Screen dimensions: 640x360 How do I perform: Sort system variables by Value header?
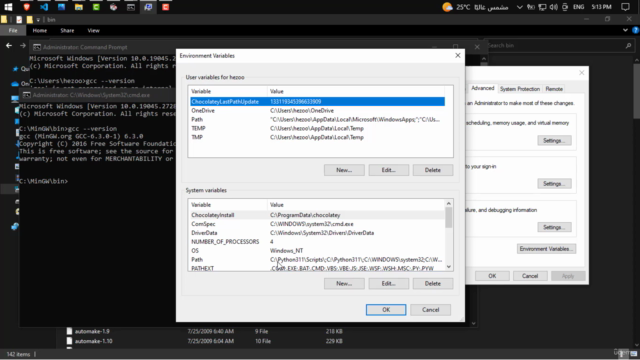tap(356, 205)
